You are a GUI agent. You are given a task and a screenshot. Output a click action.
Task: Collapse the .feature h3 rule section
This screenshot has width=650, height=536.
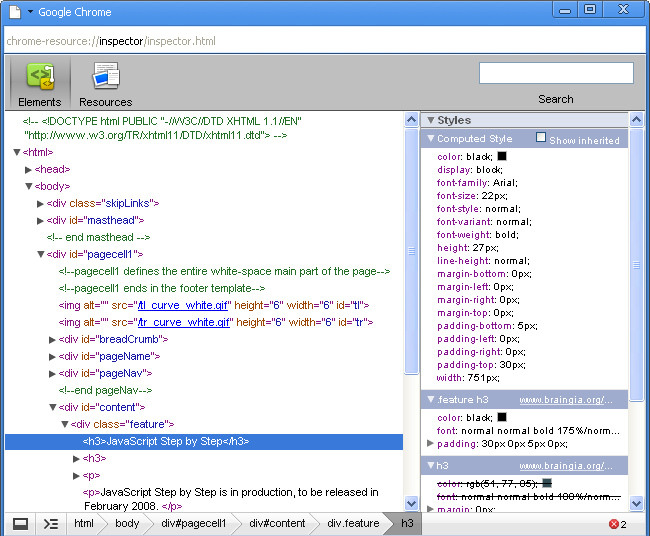tap(431, 399)
